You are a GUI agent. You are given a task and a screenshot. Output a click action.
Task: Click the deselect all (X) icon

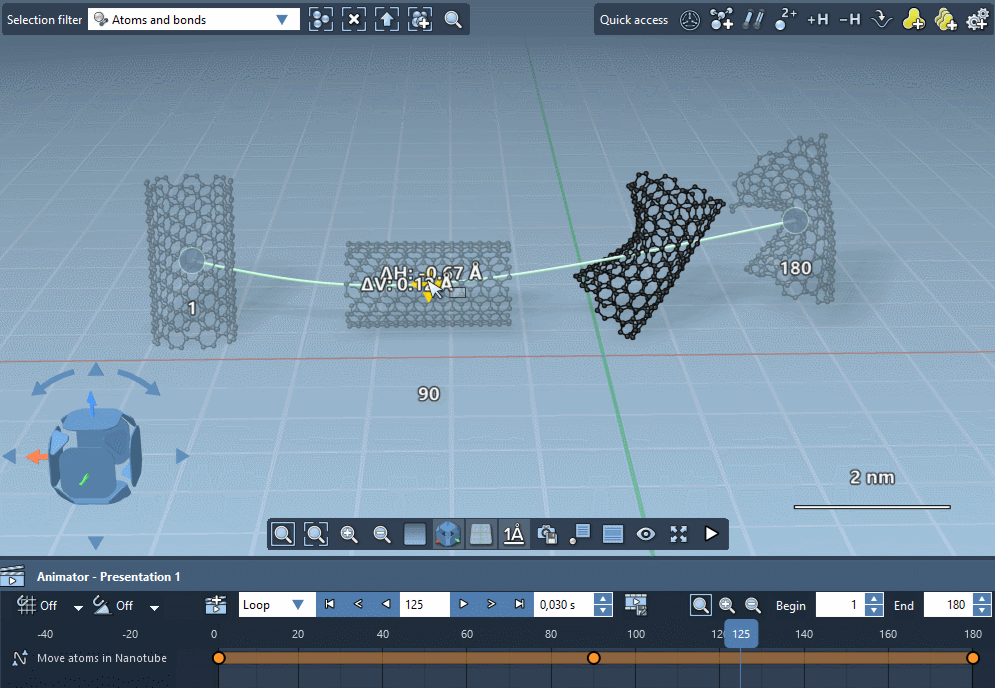click(354, 19)
